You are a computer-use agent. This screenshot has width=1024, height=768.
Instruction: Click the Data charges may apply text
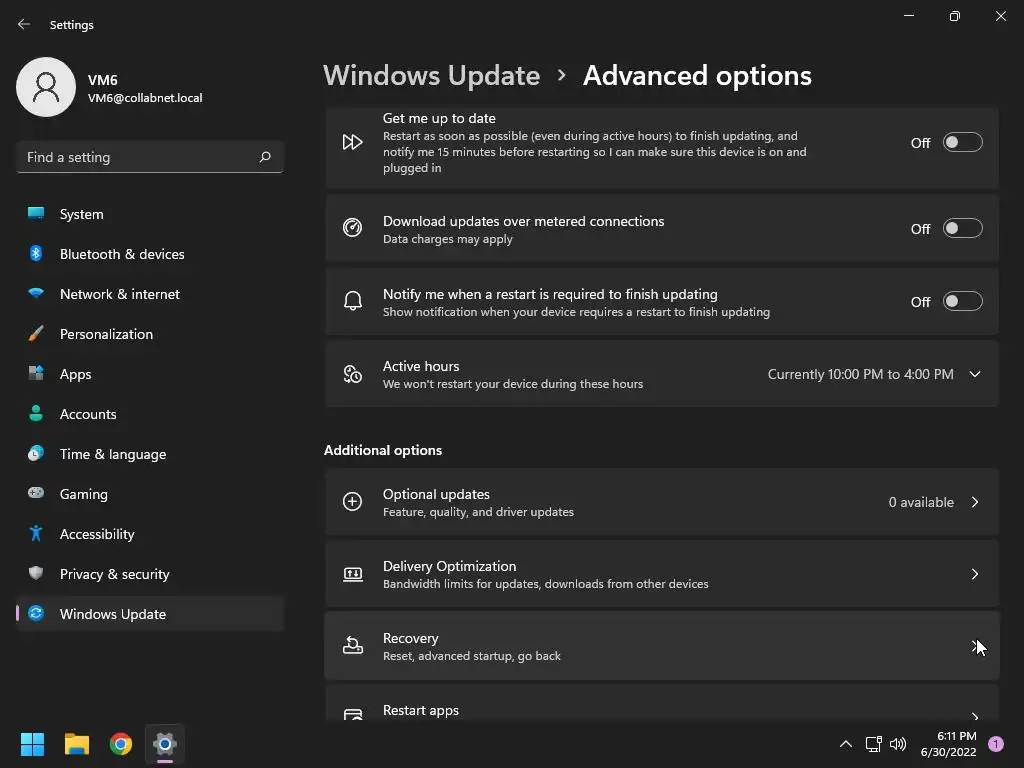[447, 239]
